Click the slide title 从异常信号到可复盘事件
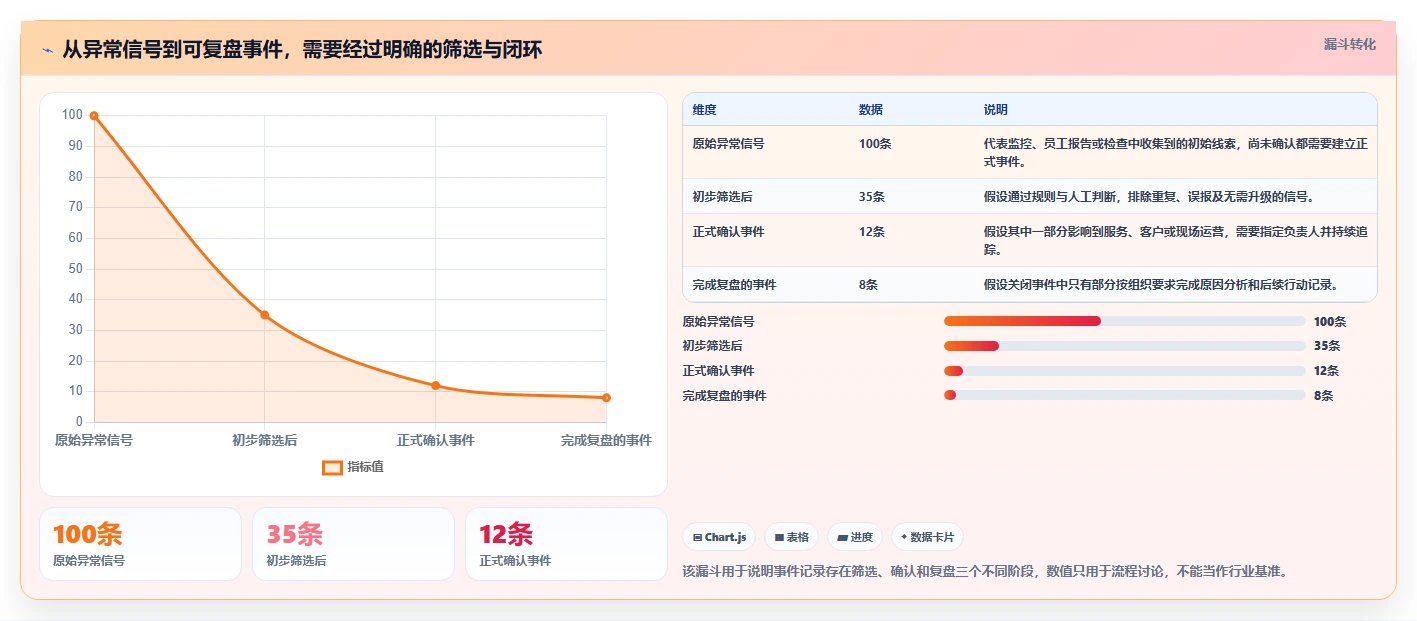 point(302,50)
